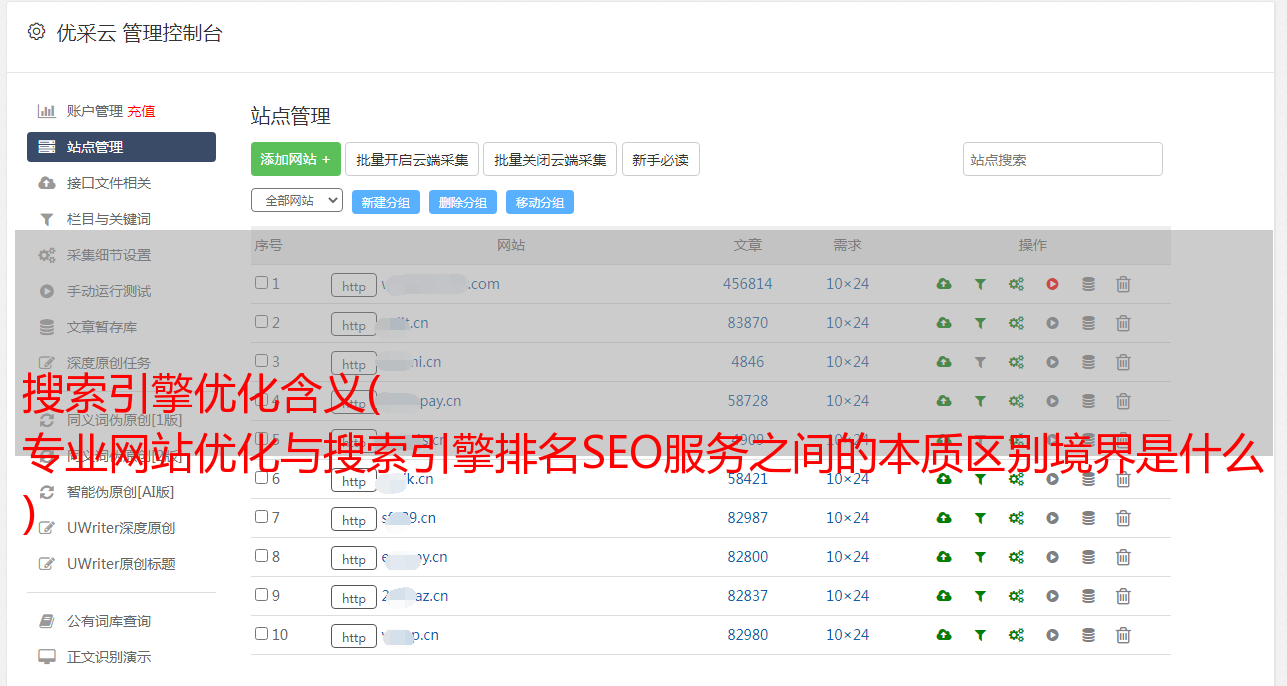Tick the checkbox for site row 8
The width and height of the screenshot is (1287, 686).
(x=261, y=556)
